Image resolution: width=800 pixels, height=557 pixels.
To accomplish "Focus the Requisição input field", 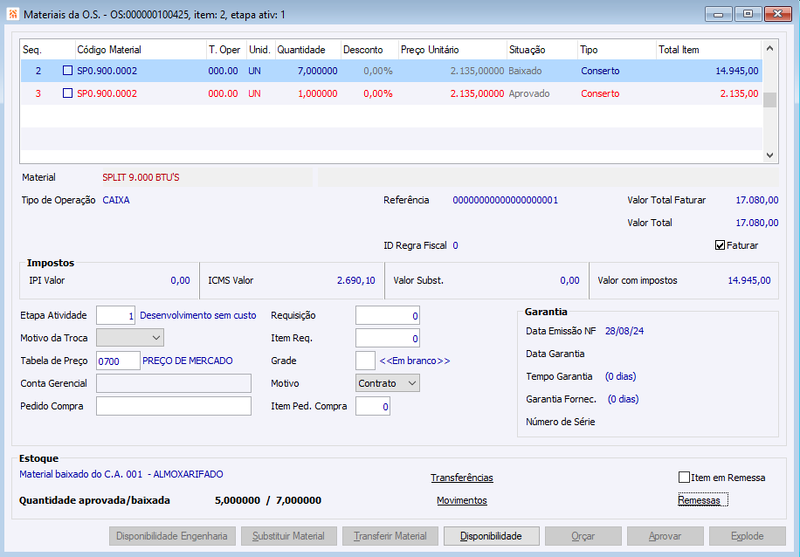I will (388, 315).
